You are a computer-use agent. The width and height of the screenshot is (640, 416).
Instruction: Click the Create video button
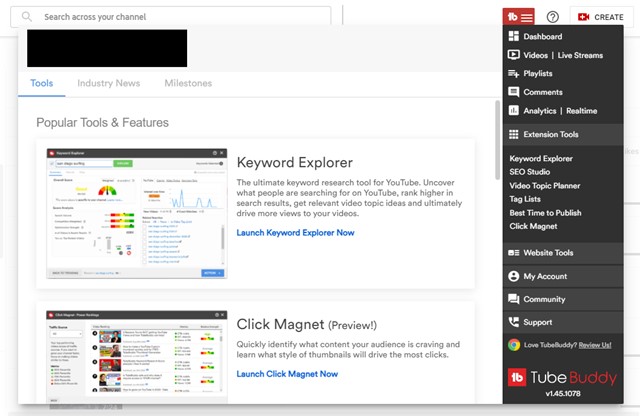[x=600, y=17]
